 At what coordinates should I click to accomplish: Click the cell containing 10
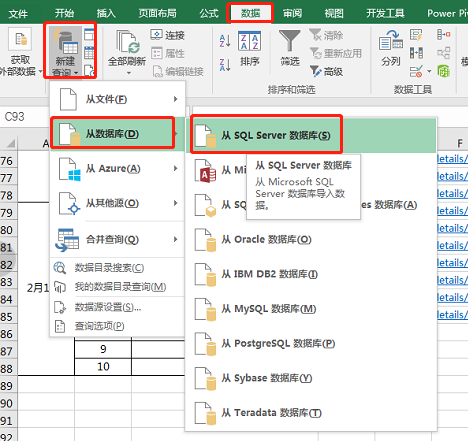[x=103, y=367]
